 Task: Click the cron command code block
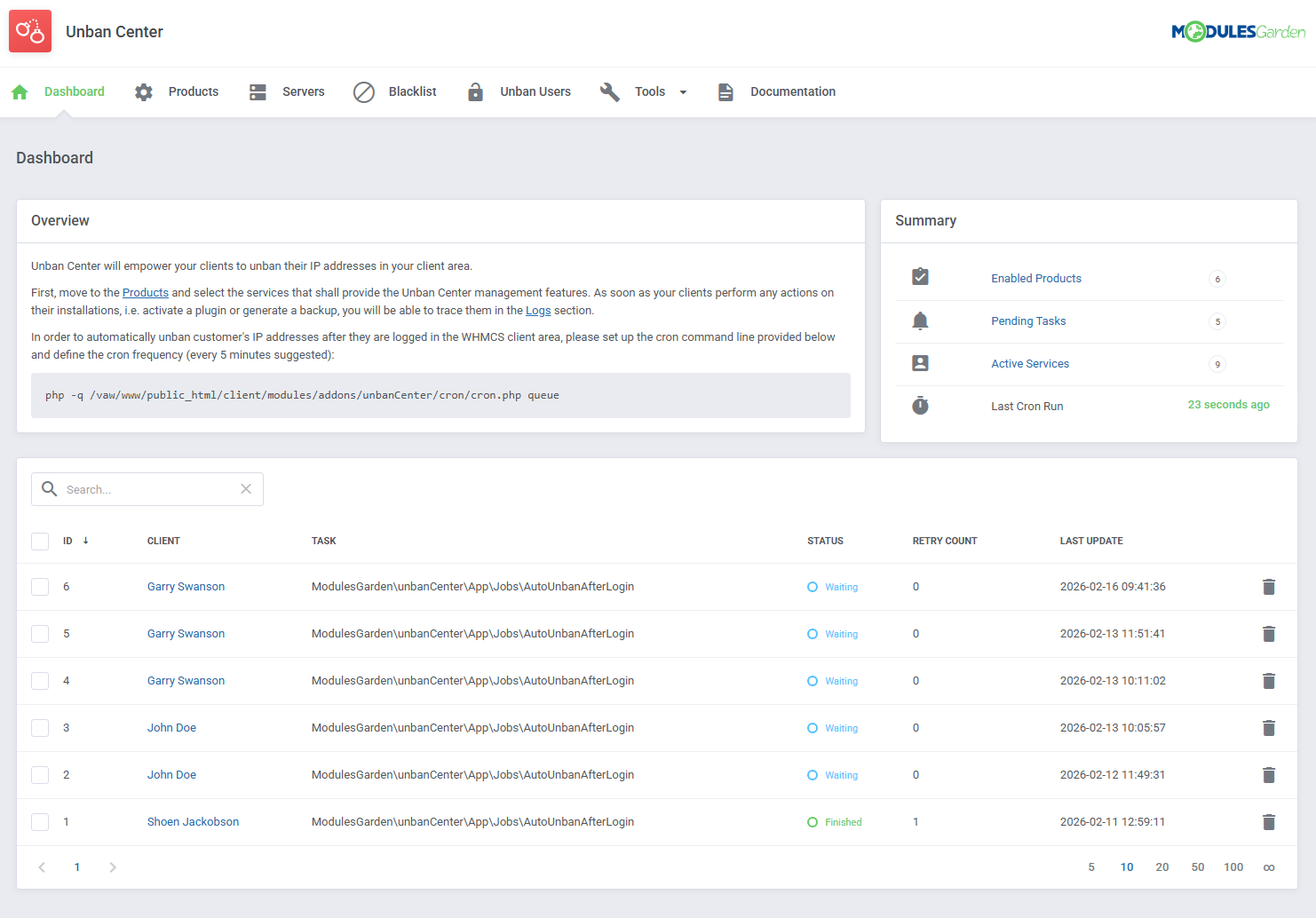pyautogui.click(x=440, y=395)
